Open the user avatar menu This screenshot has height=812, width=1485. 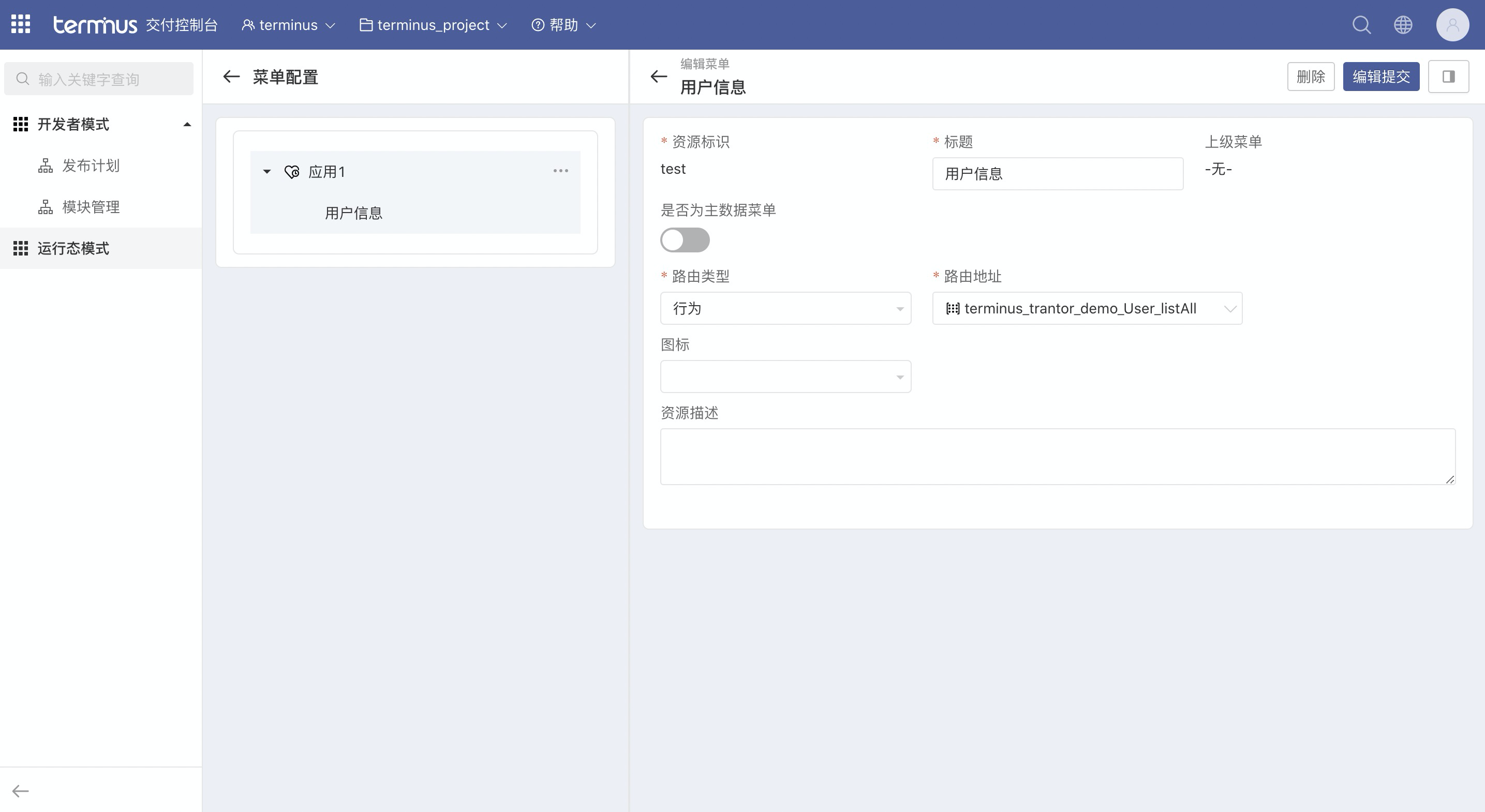[x=1452, y=25]
